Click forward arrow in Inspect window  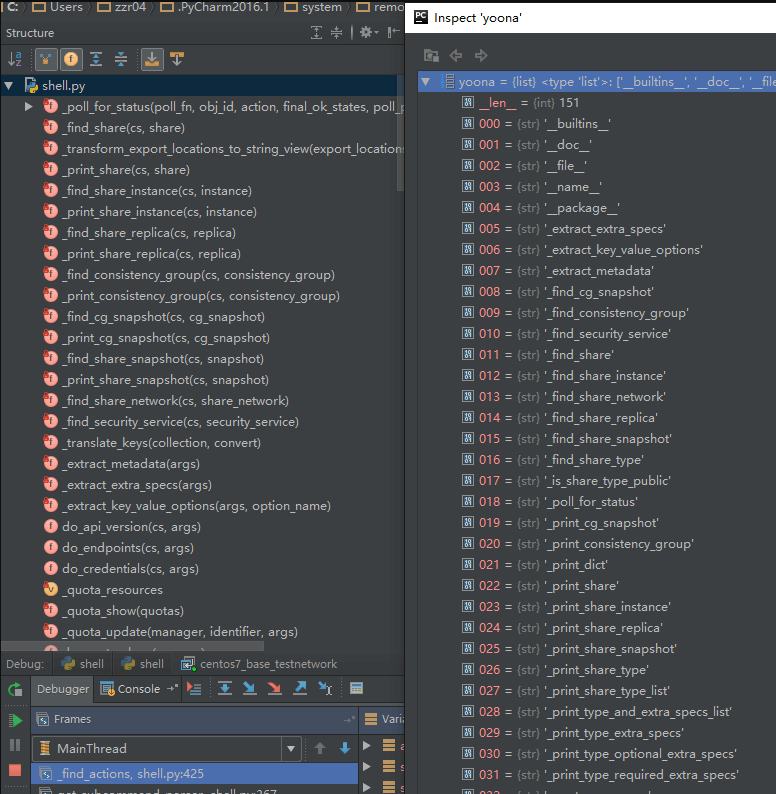[481, 55]
